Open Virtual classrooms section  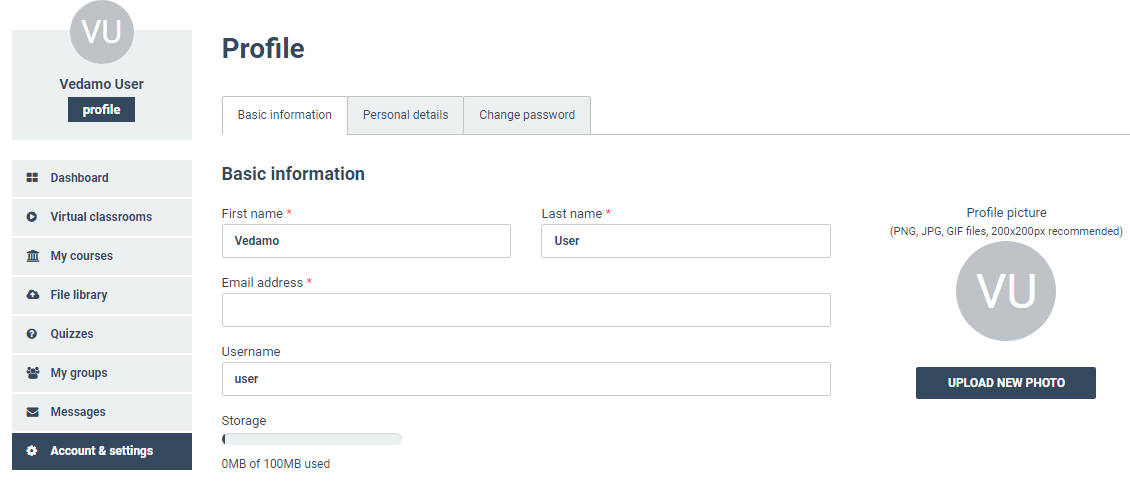pyautogui.click(x=102, y=217)
